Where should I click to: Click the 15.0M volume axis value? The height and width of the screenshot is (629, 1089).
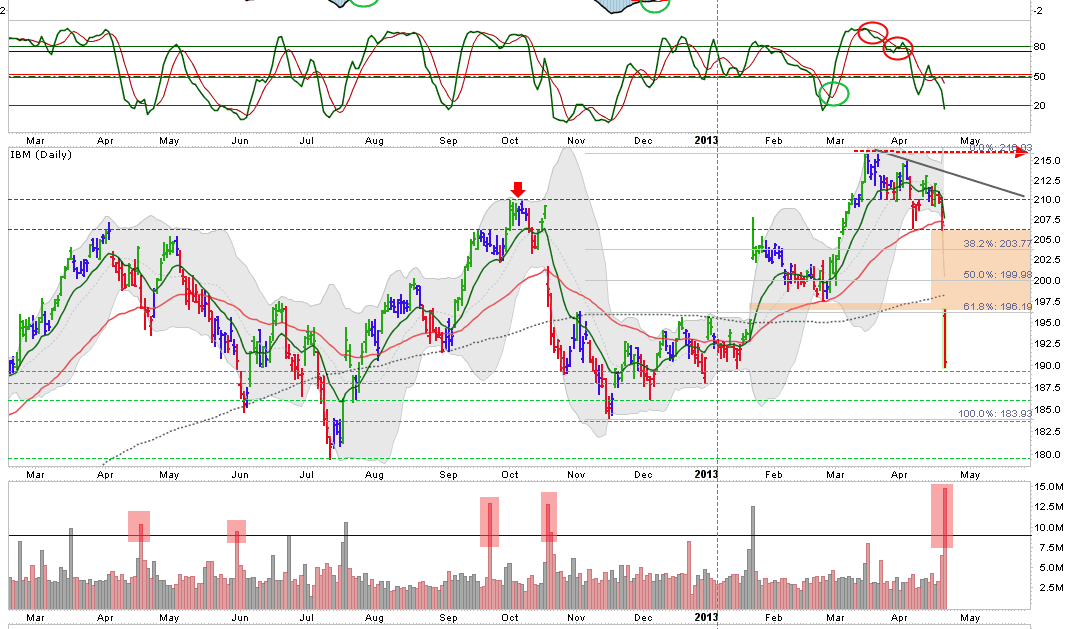[1049, 487]
